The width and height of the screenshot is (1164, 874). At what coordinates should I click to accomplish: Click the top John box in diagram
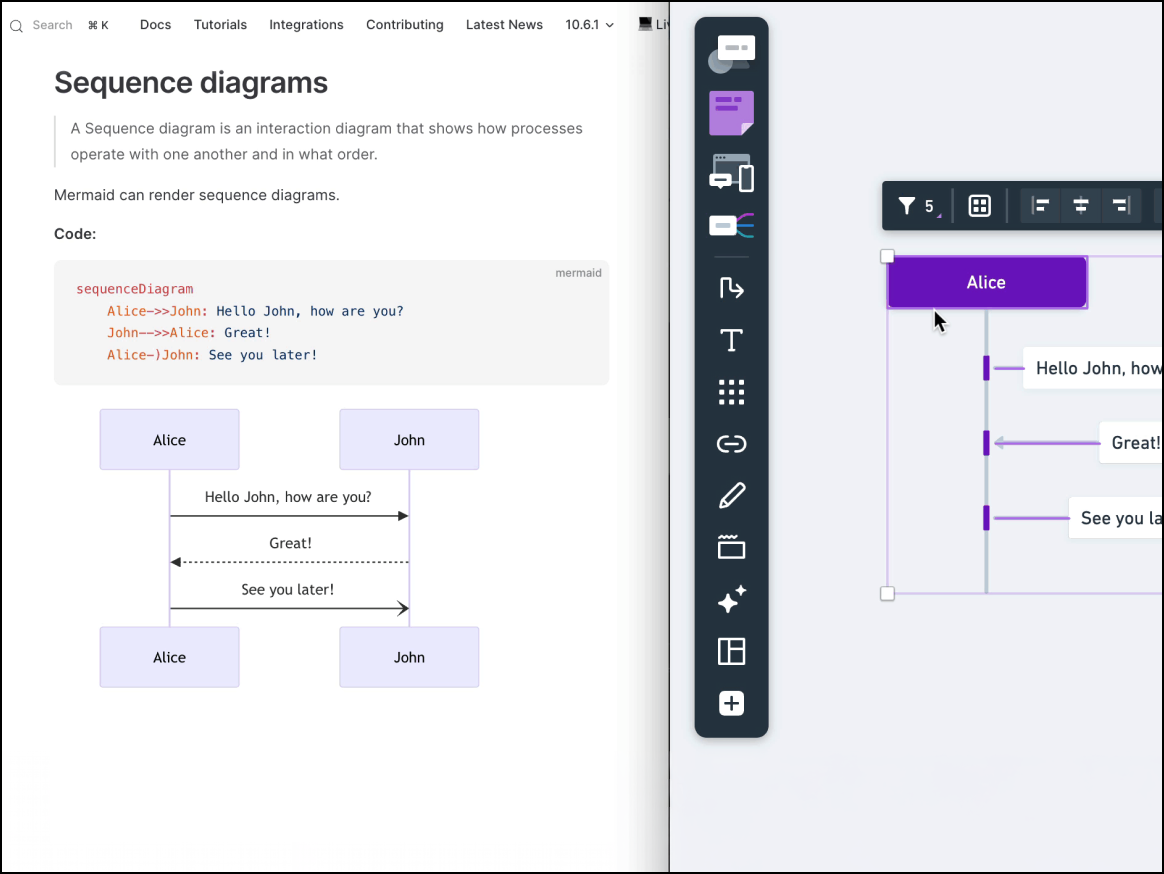tap(409, 440)
